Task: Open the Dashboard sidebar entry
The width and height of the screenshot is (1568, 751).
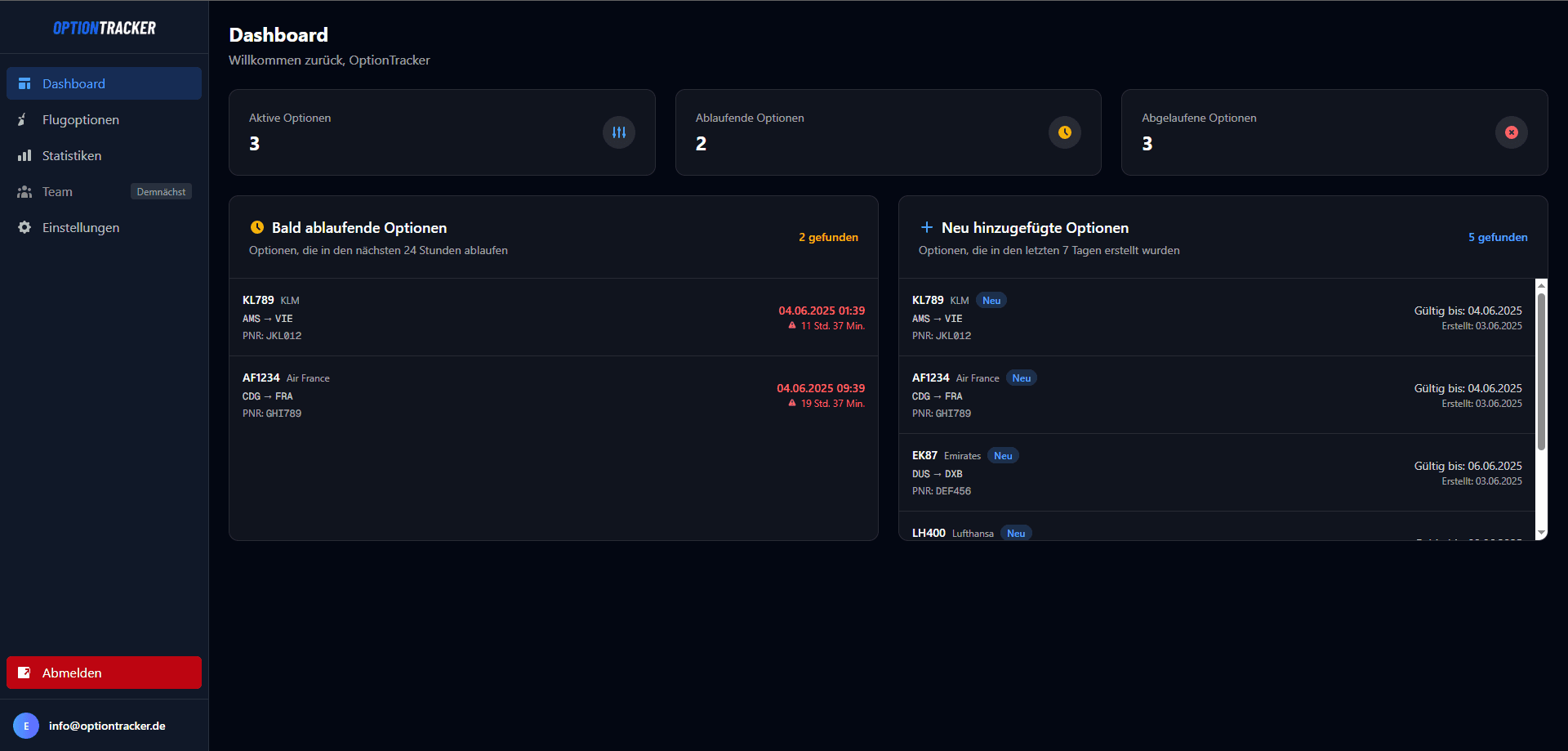Action: (73, 83)
